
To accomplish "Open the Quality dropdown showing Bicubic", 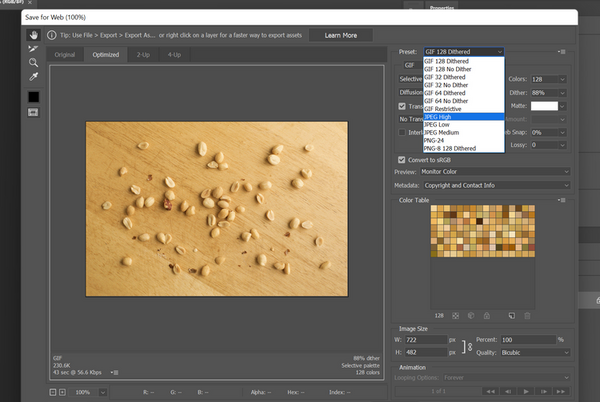I will point(535,353).
